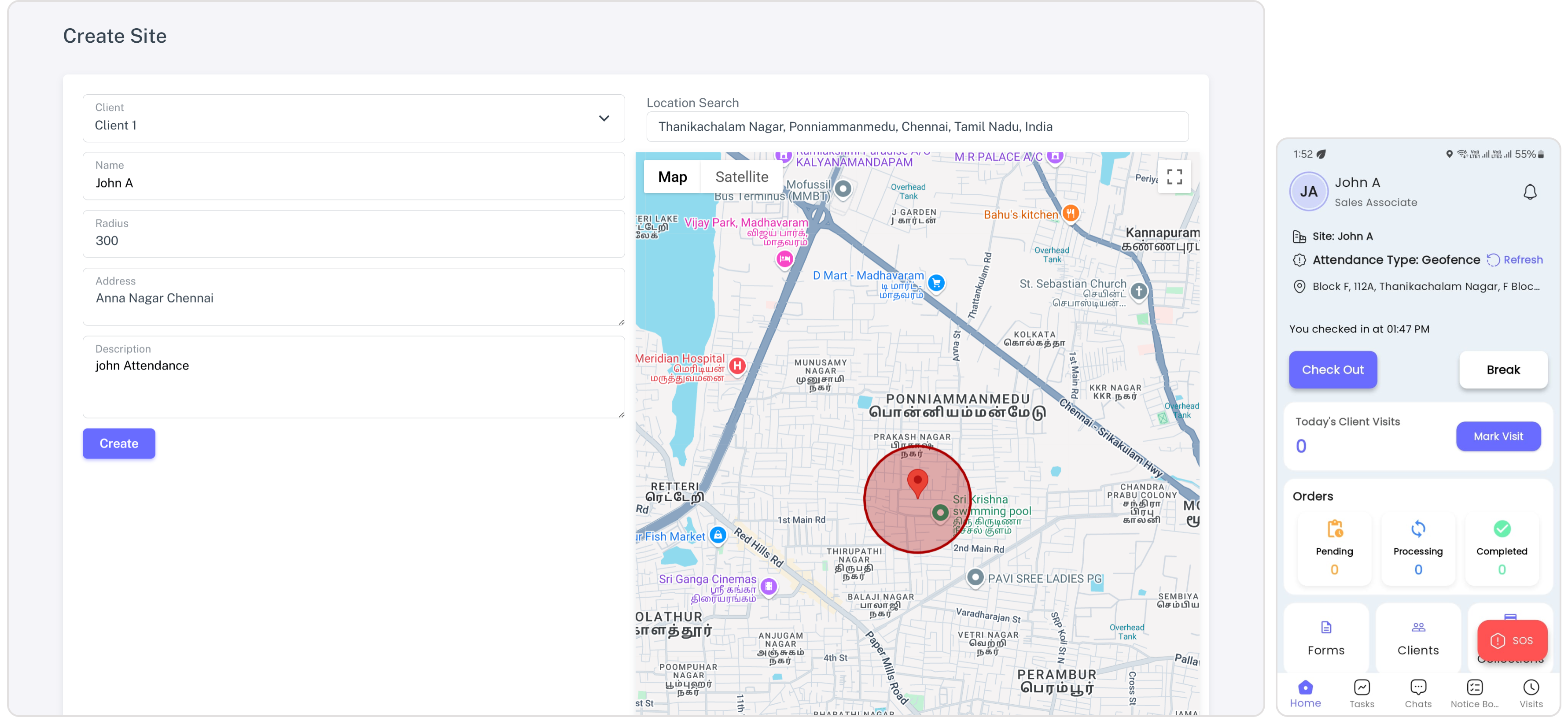Click the SOS emergency button
1568x717 pixels.
[x=1512, y=640]
